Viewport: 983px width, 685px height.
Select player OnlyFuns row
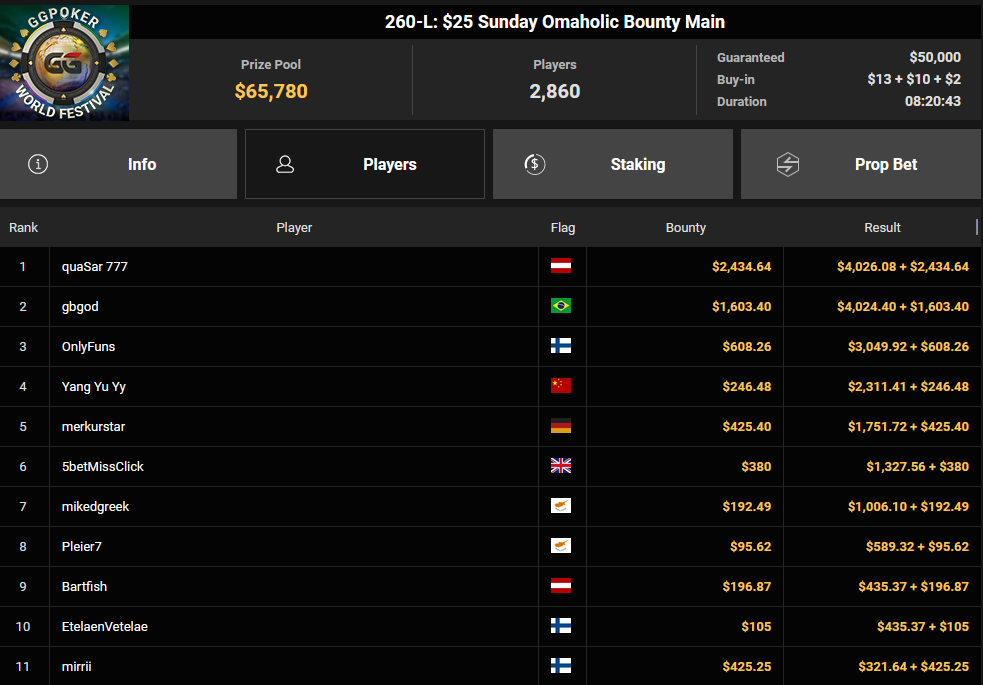(89, 347)
